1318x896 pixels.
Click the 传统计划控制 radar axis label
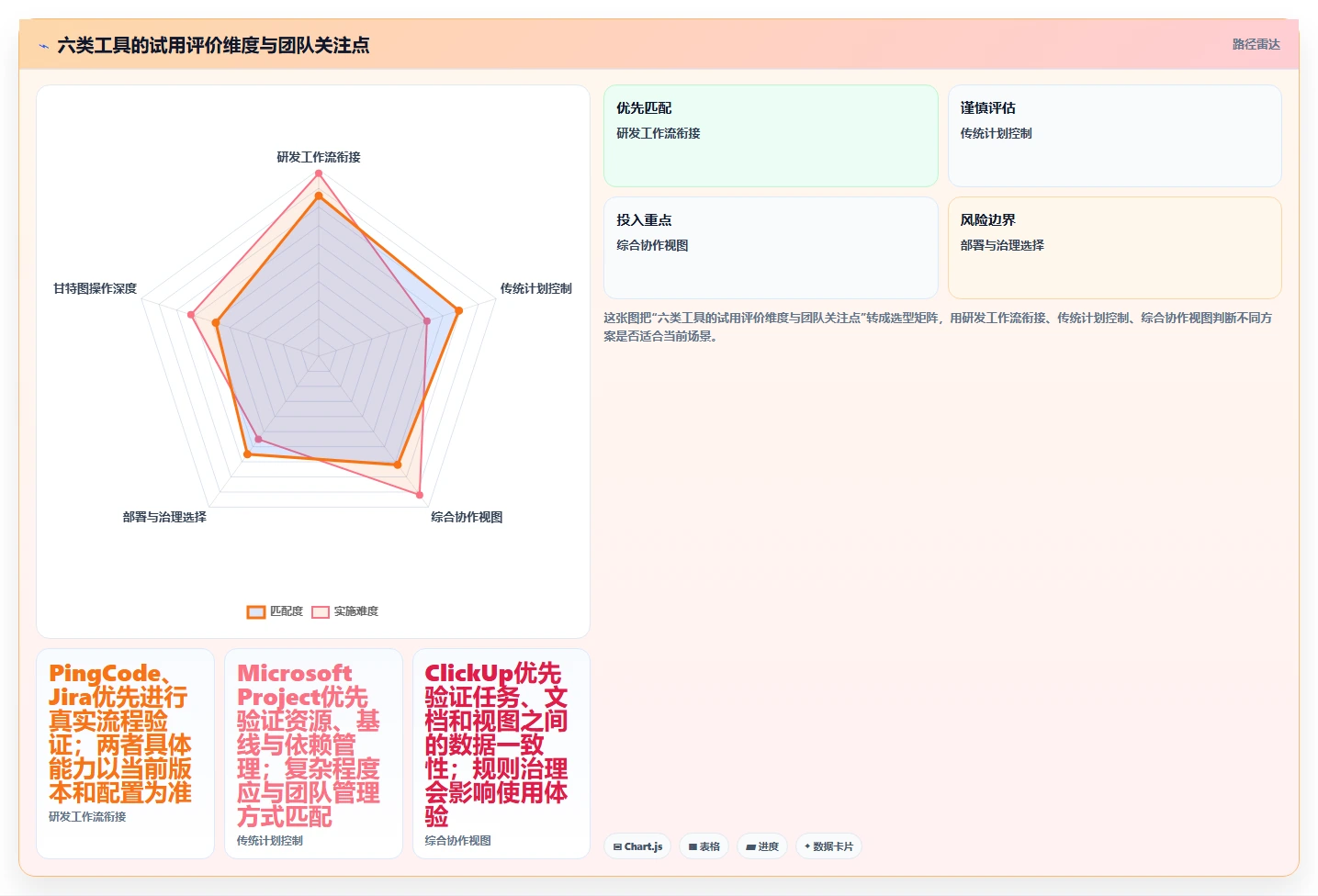point(535,288)
